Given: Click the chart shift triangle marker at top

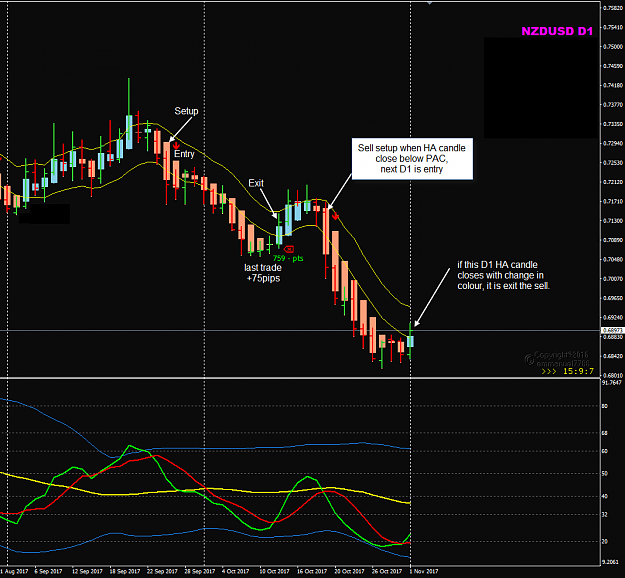Looking at the screenshot, I should [x=429, y=3].
